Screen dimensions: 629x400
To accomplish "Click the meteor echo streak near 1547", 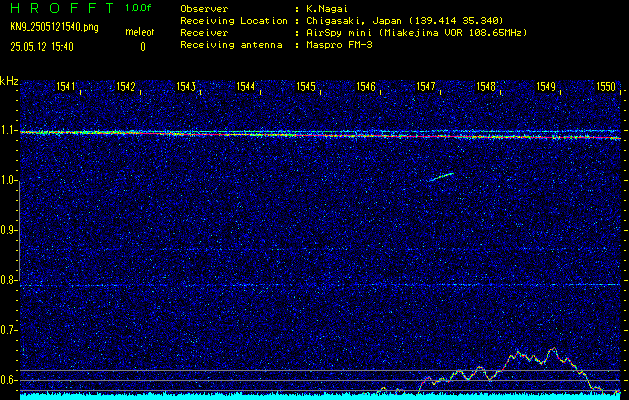I will coord(442,177).
